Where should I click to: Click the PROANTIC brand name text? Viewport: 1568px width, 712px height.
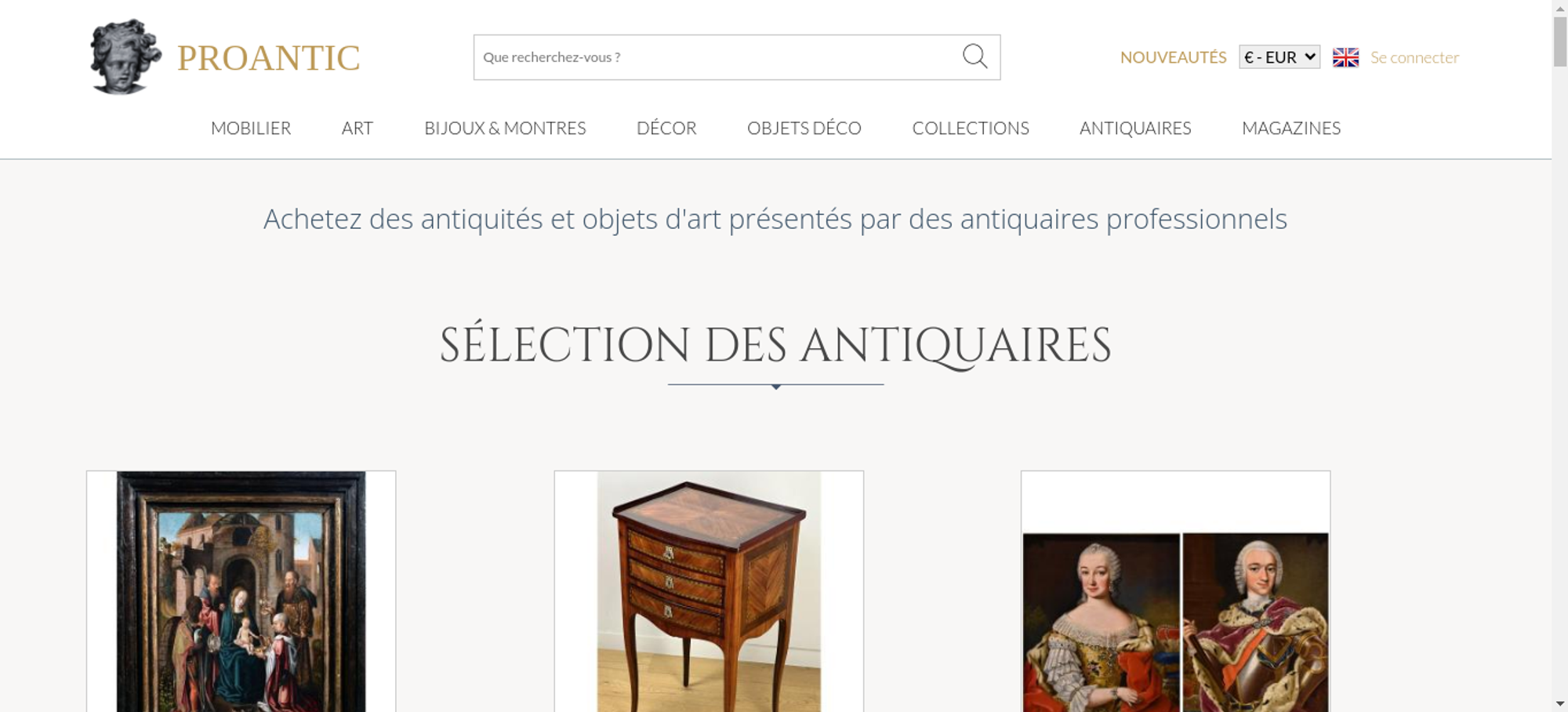tap(268, 58)
